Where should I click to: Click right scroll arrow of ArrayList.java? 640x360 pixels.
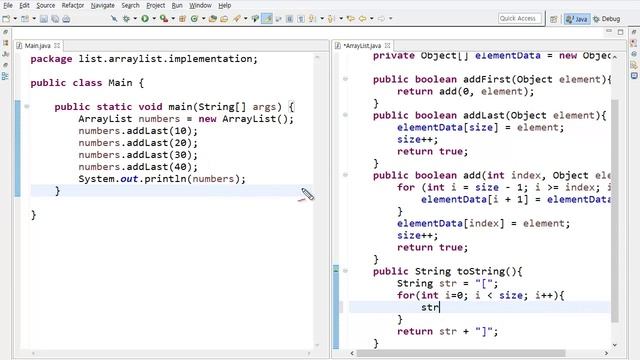606,353
